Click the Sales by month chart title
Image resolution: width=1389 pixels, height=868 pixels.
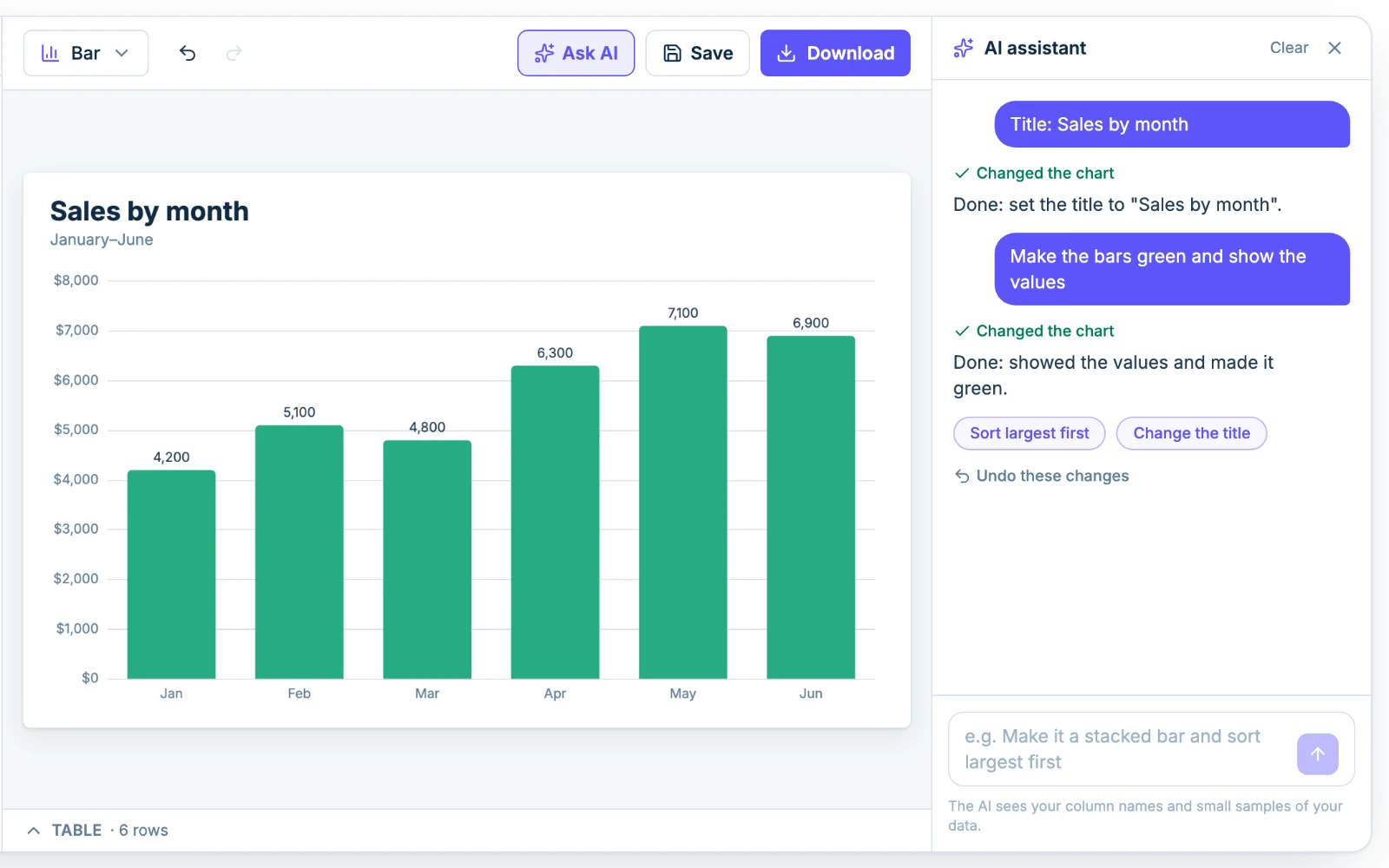(149, 211)
